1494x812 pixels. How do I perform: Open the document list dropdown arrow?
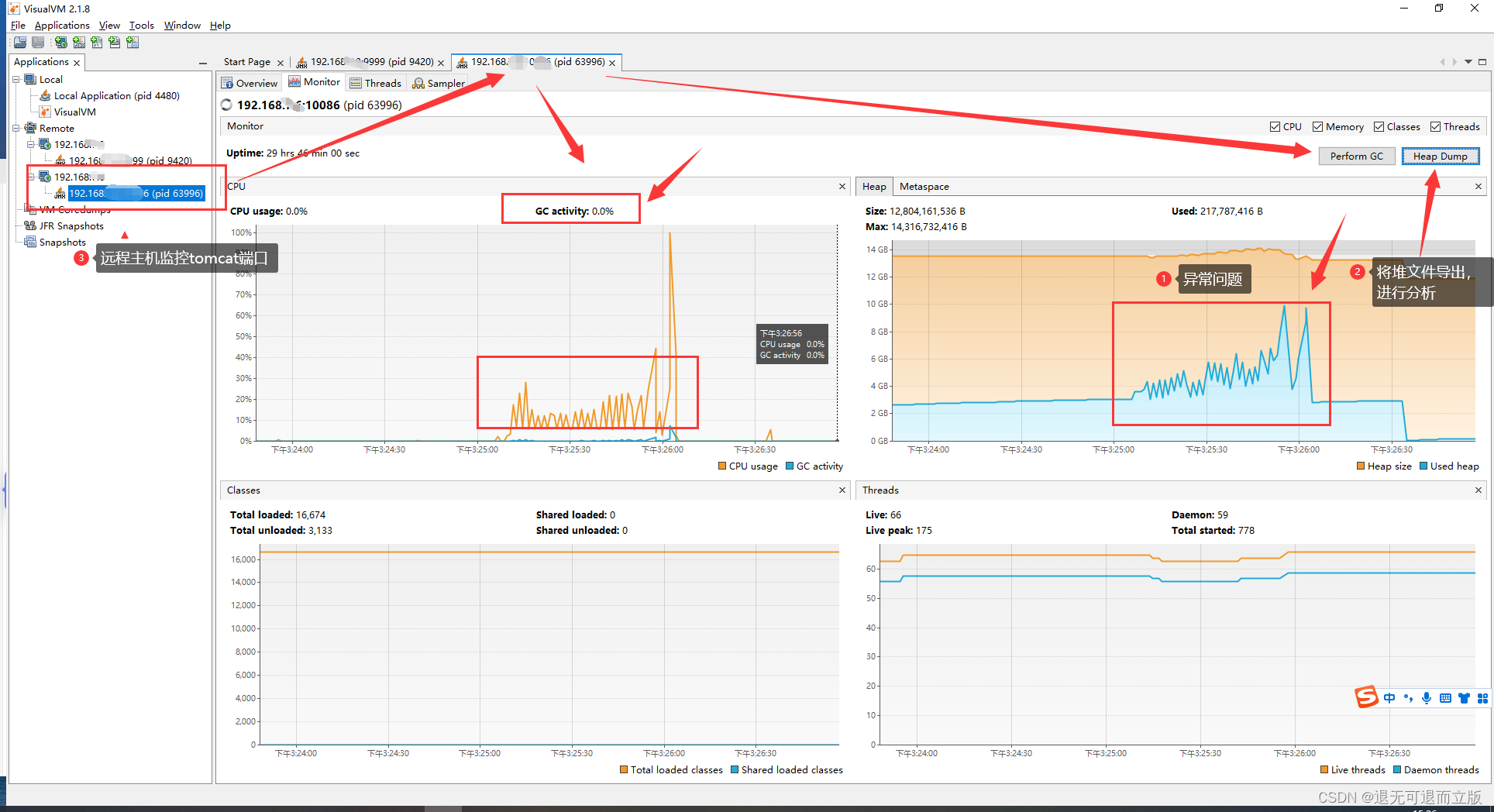pos(1468,62)
